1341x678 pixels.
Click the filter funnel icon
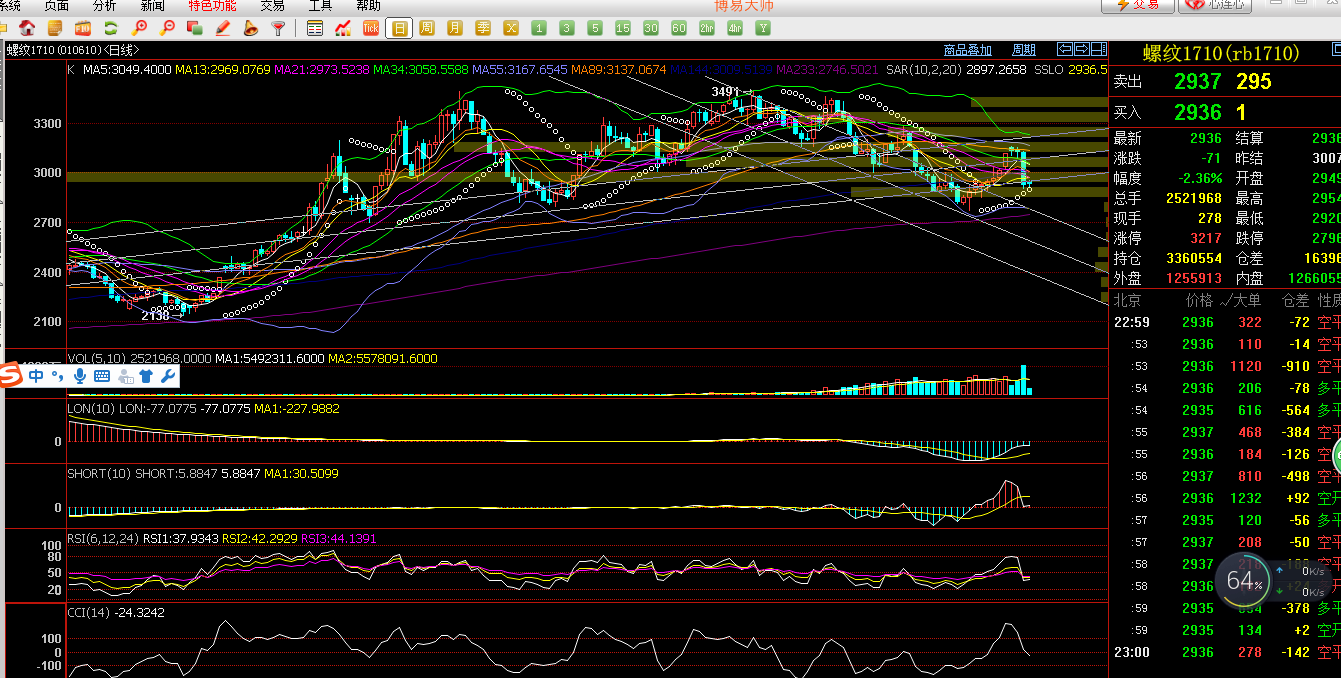click(279, 28)
